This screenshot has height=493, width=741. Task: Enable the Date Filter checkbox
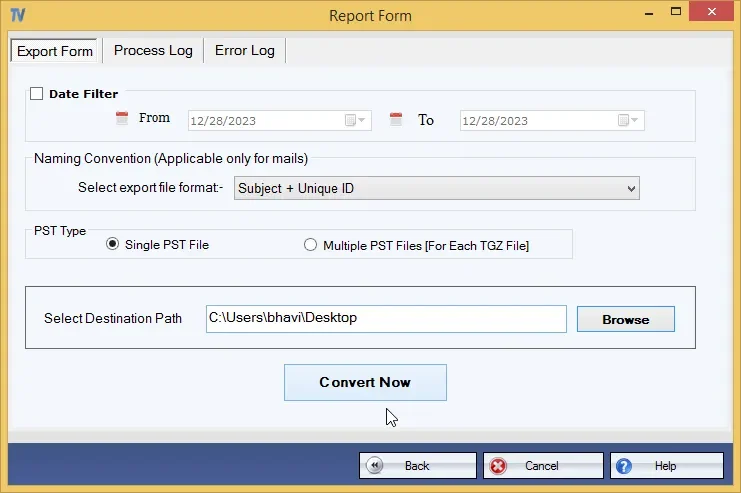pos(36,93)
